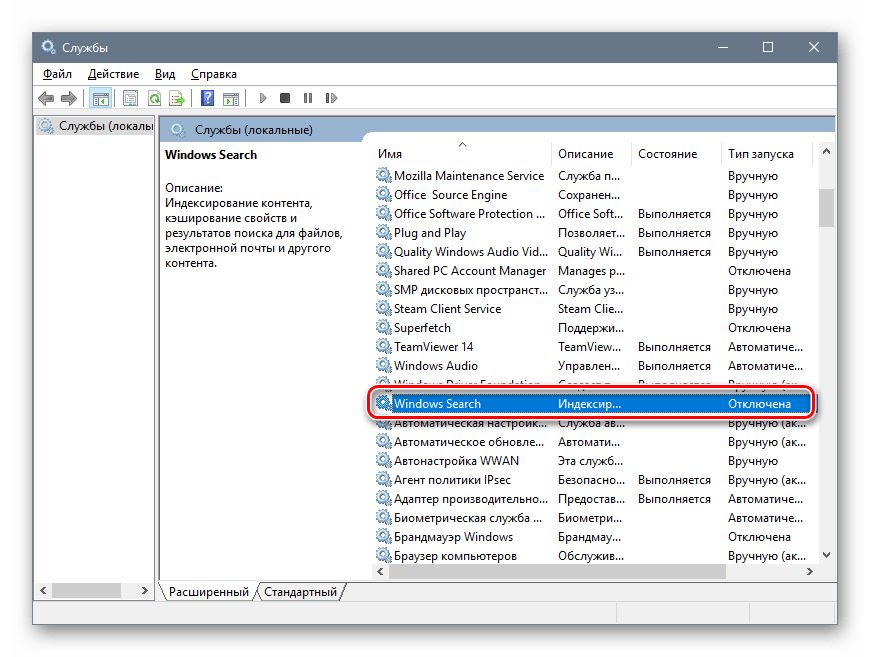Click the Forward arrow toolbar icon

tap(69, 98)
